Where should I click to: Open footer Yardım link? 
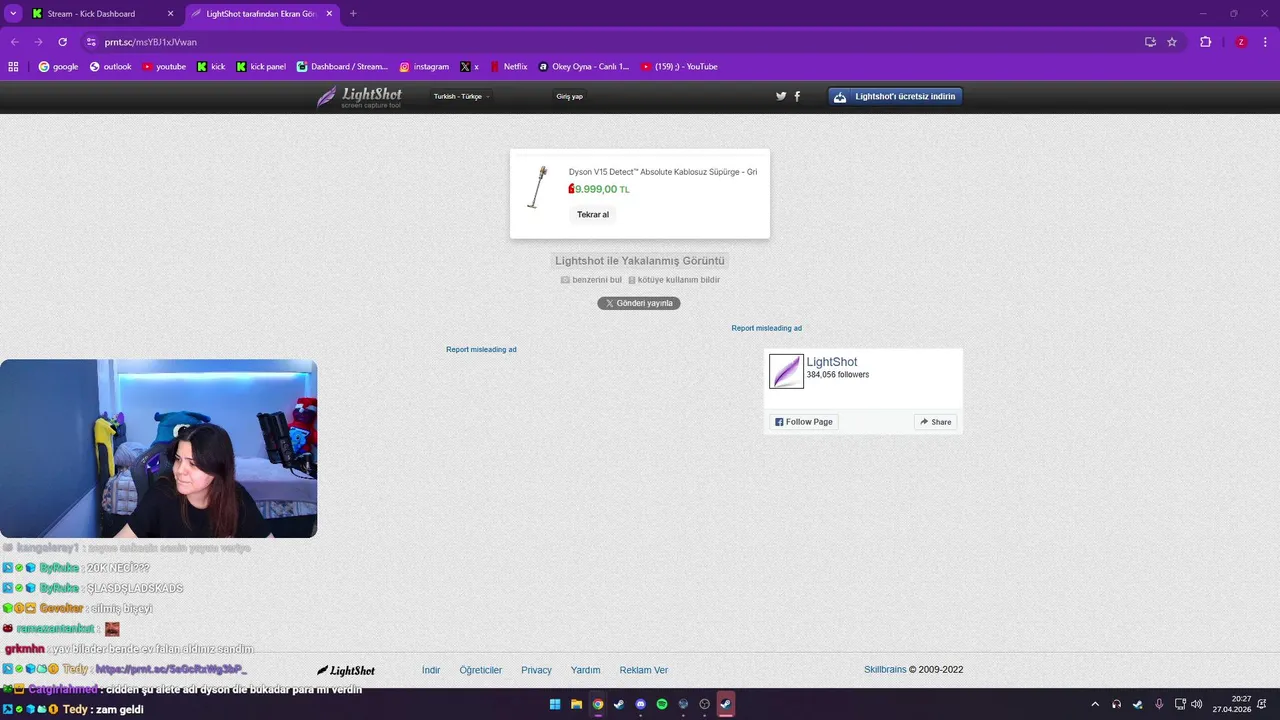coord(585,670)
